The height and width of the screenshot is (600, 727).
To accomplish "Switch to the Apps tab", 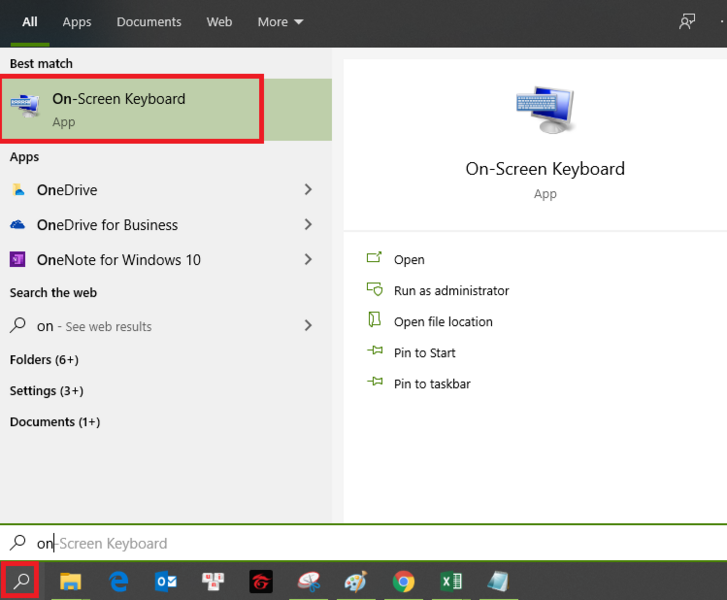I will point(77,22).
